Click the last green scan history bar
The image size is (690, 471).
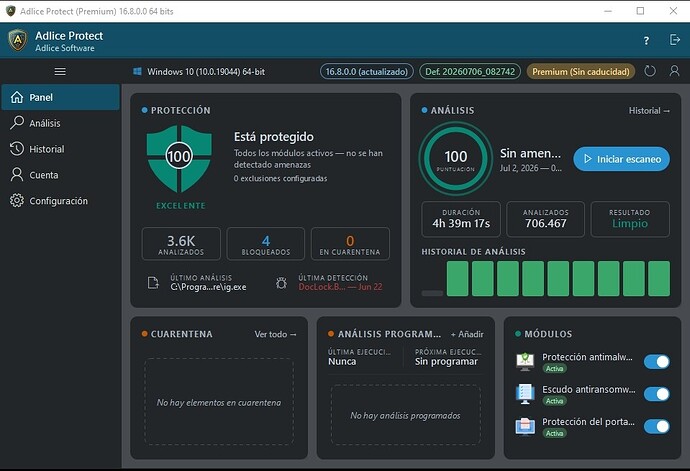pyautogui.click(x=659, y=278)
